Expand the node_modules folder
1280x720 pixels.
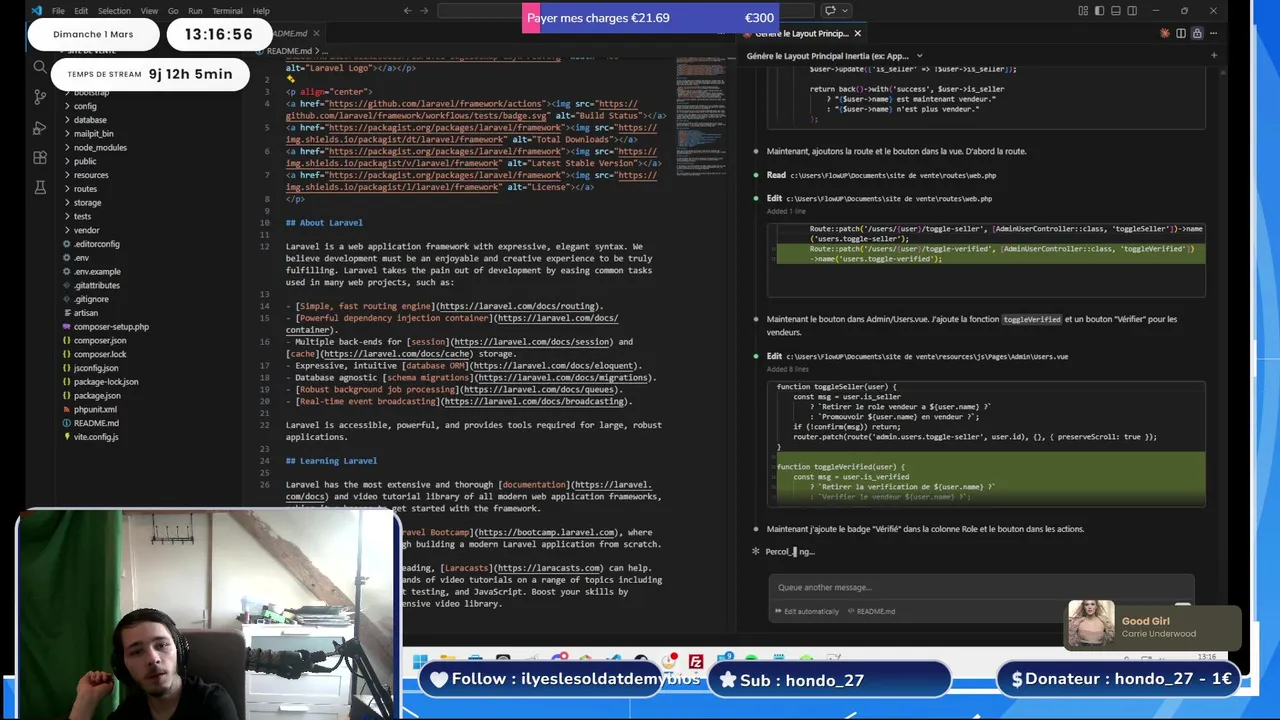[100, 148]
